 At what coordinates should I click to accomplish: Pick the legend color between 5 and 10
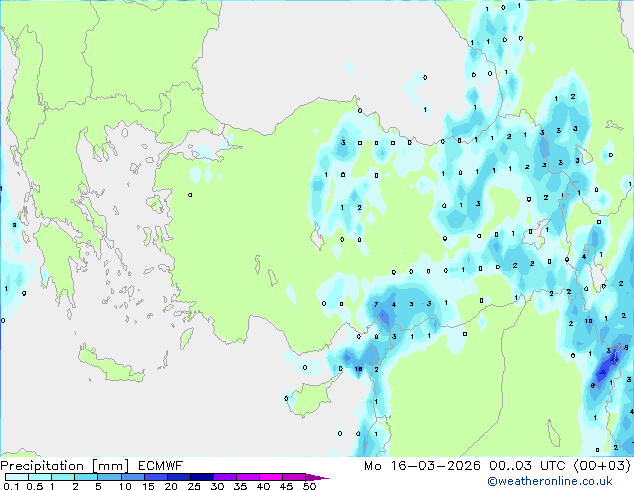pyautogui.click(x=109, y=477)
